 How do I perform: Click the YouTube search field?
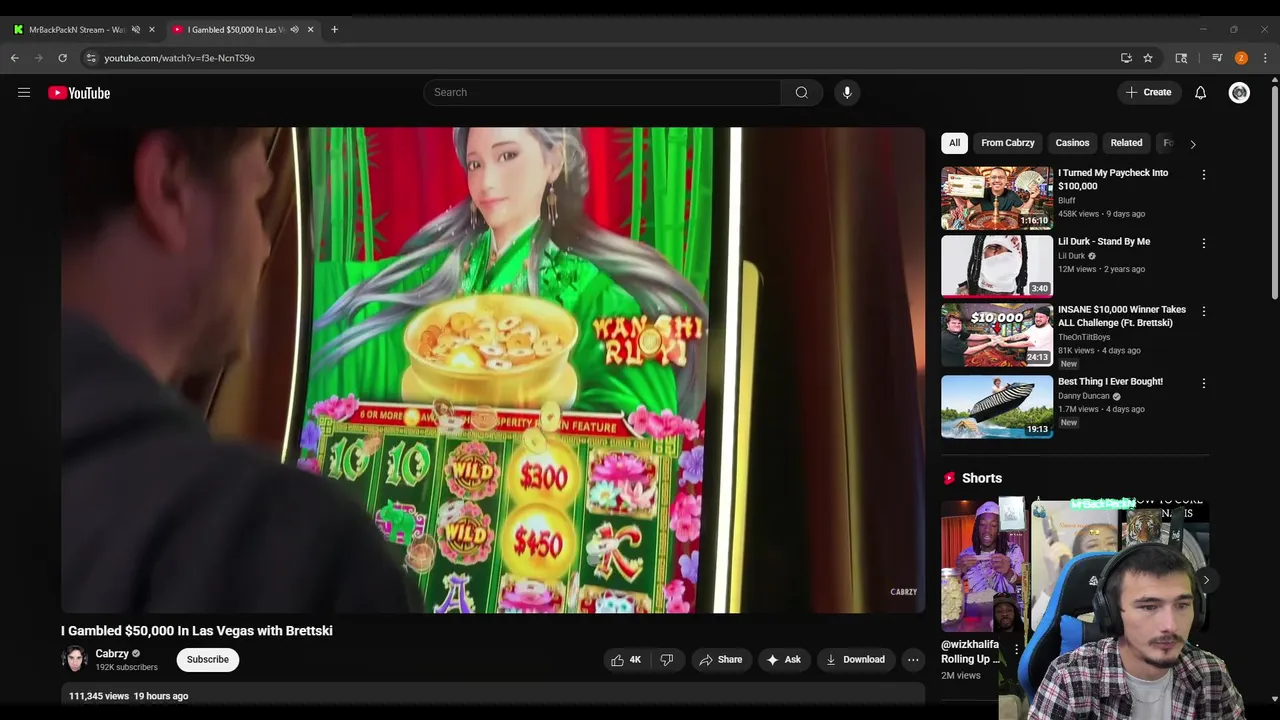click(602, 92)
